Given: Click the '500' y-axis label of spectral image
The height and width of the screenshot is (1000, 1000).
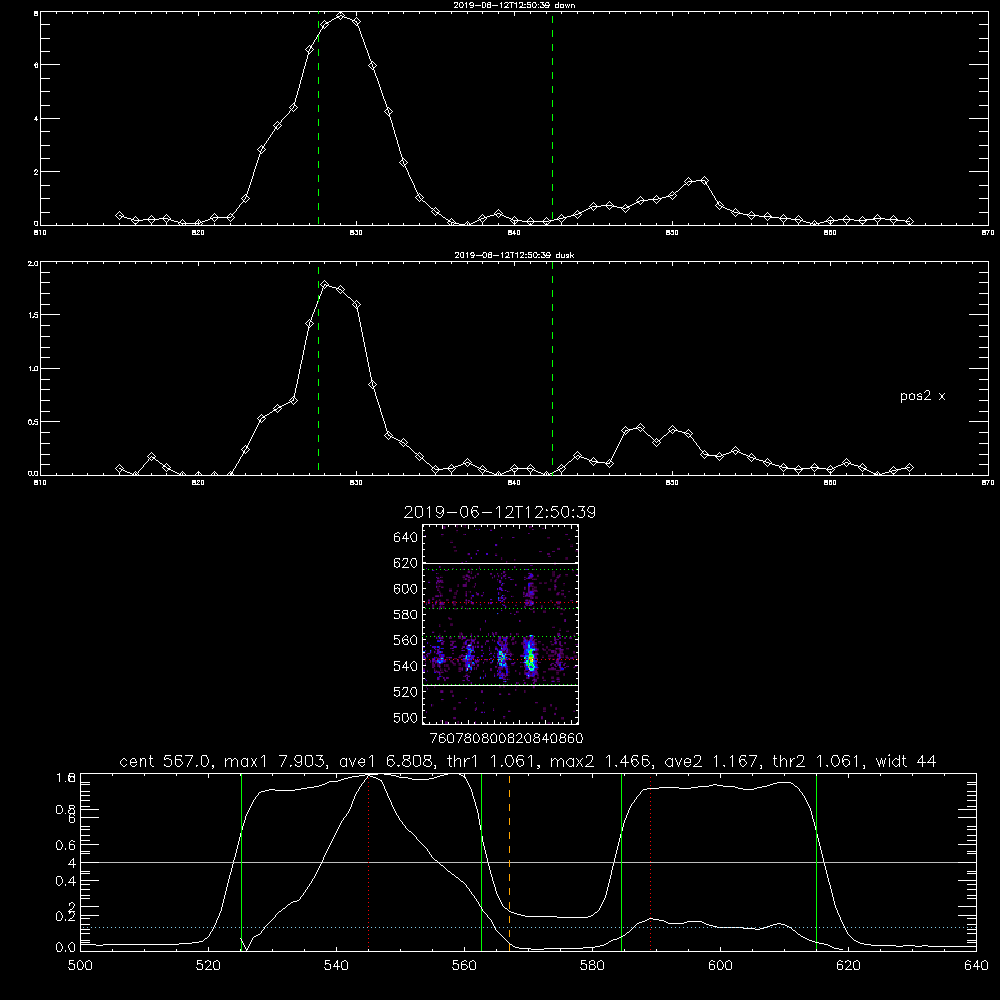Looking at the screenshot, I should pyautogui.click(x=406, y=717).
